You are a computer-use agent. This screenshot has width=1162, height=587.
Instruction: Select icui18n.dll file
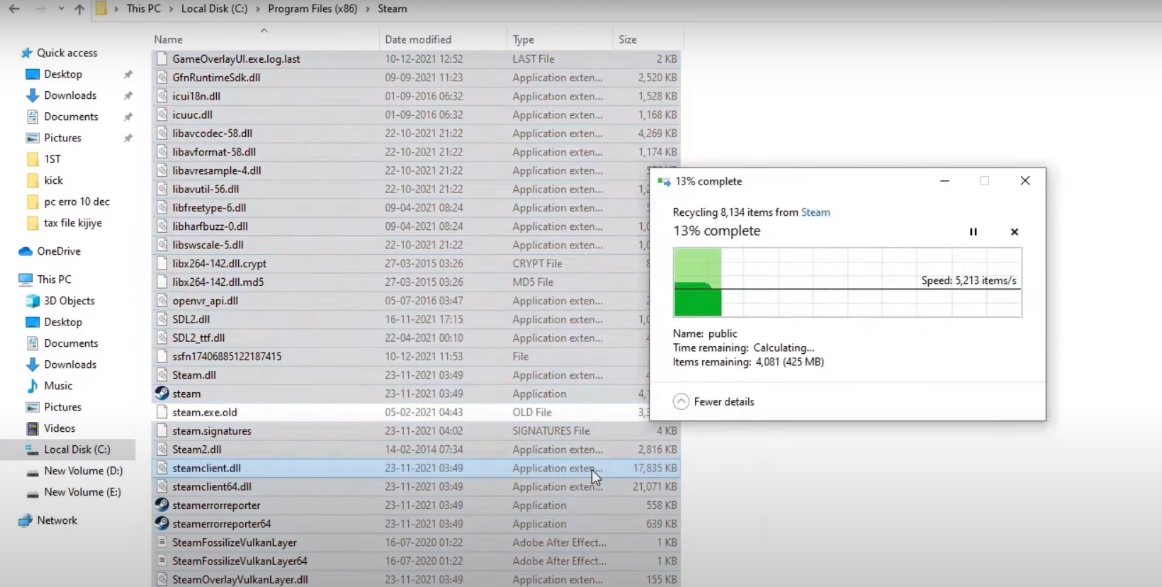pos(196,96)
